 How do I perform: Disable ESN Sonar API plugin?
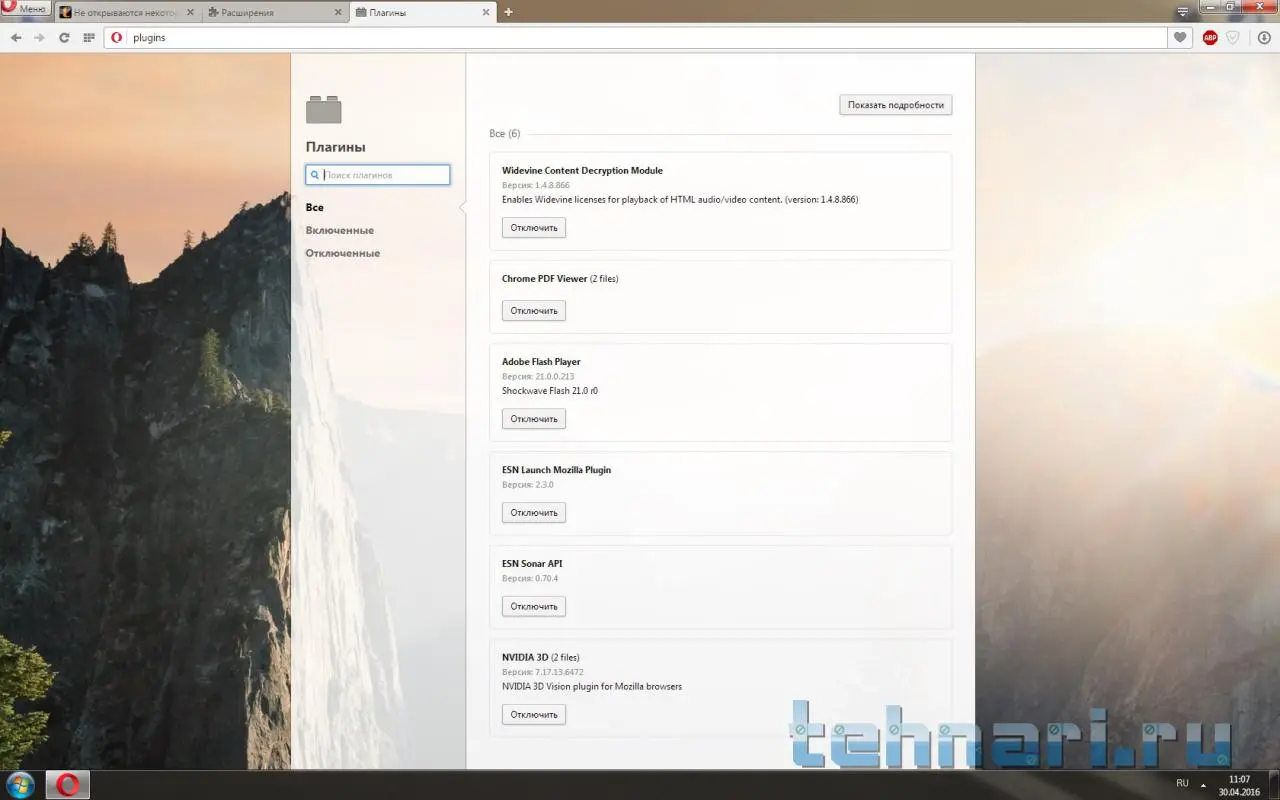click(534, 606)
